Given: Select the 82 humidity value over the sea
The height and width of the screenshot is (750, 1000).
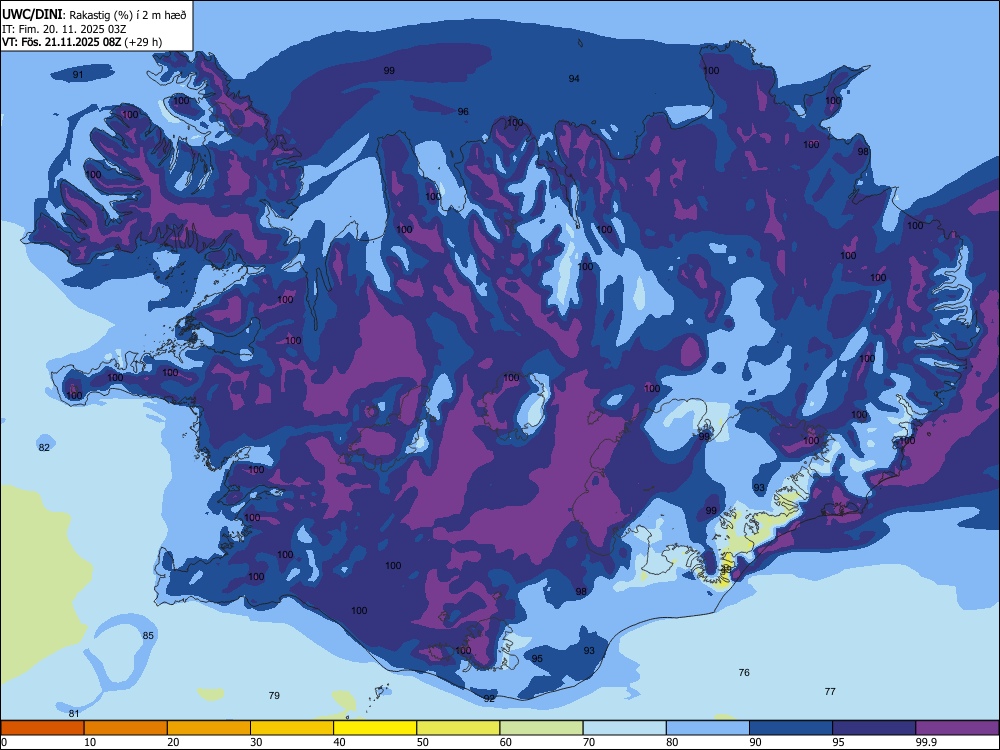Looking at the screenshot, I should [44, 448].
